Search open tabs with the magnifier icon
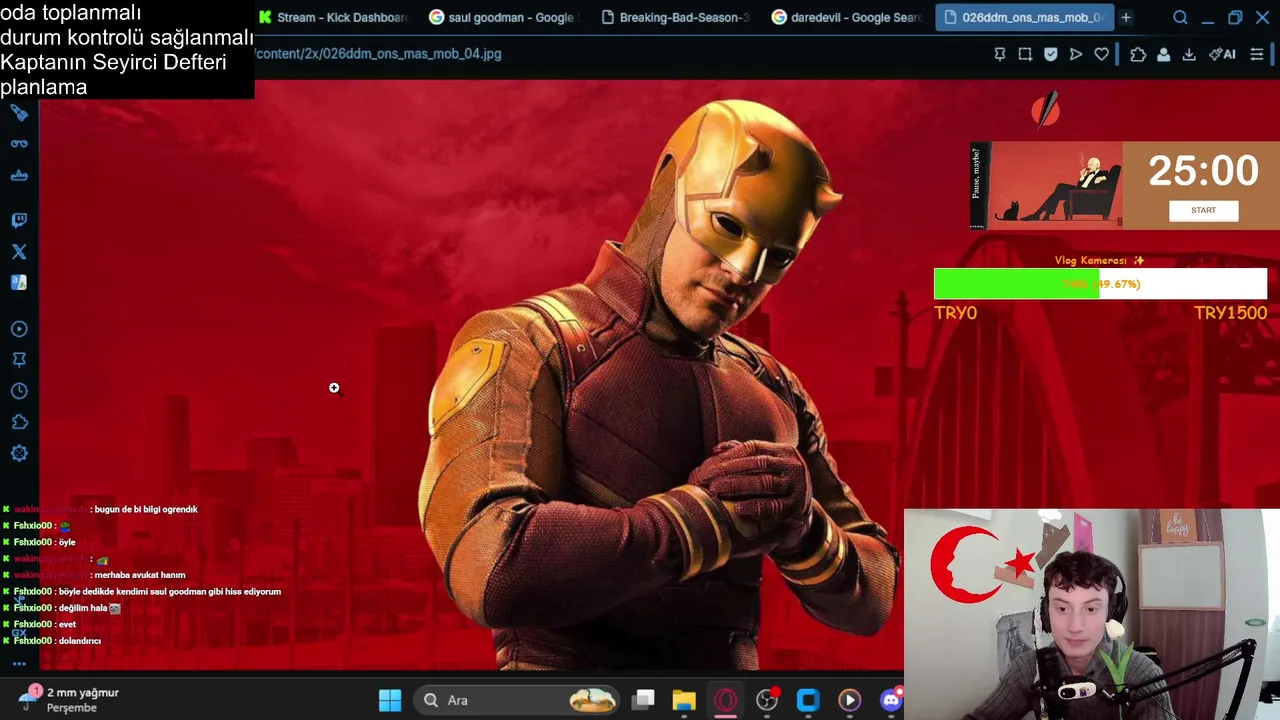 [1180, 17]
